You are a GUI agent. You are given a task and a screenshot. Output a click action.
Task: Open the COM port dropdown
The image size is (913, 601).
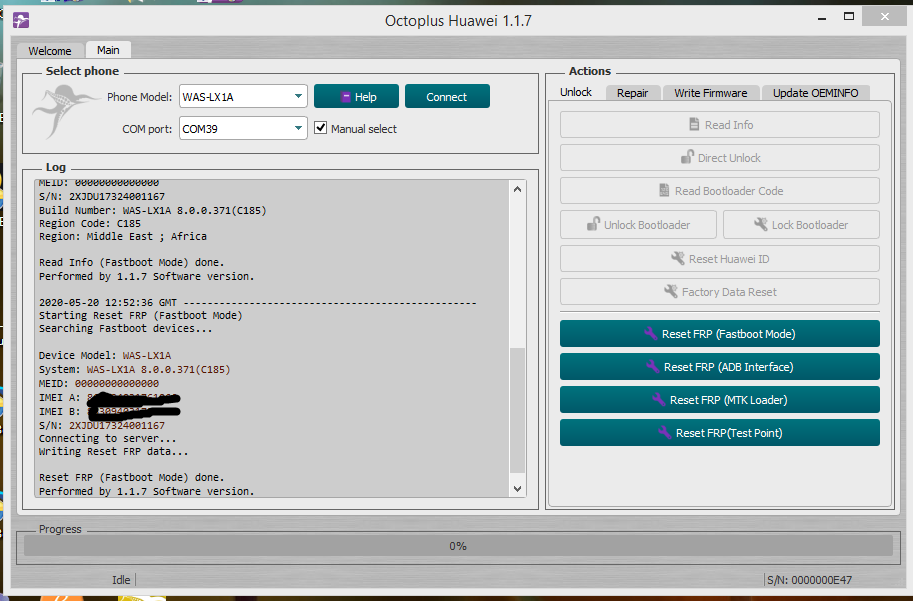pos(243,129)
